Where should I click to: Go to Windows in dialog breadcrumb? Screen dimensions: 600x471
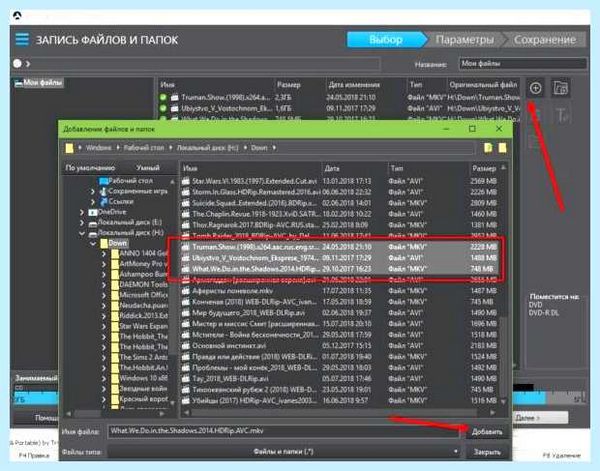coord(98,148)
